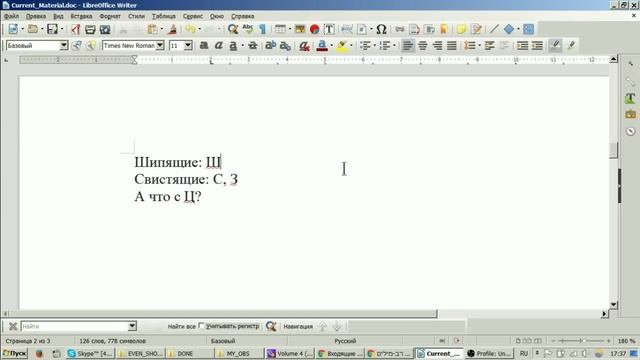Run the spelling check Abc icon

248,29
